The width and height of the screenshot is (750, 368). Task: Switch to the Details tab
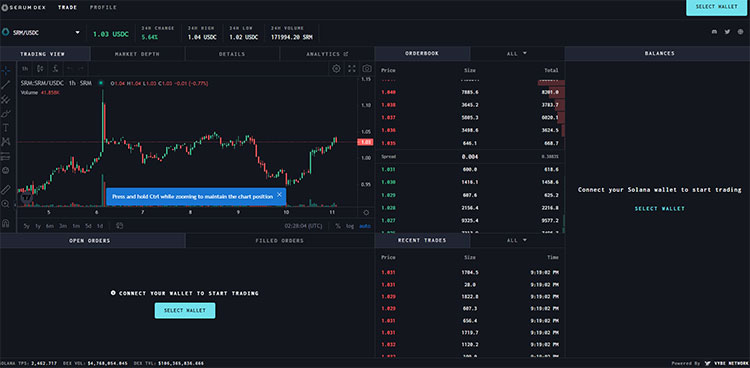232,54
